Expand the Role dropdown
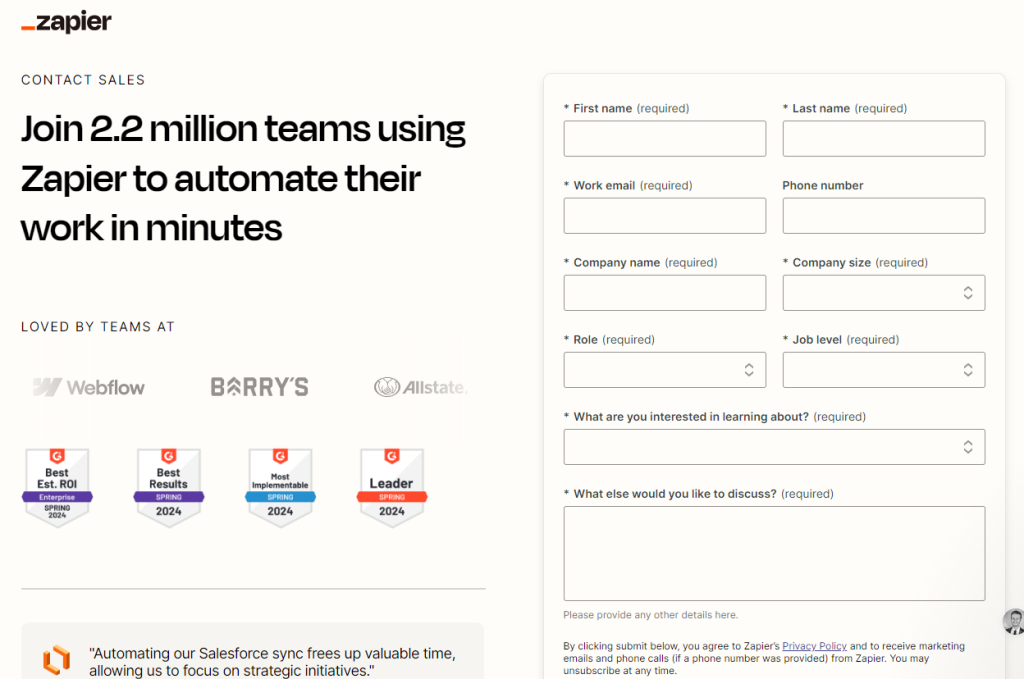 tap(664, 370)
